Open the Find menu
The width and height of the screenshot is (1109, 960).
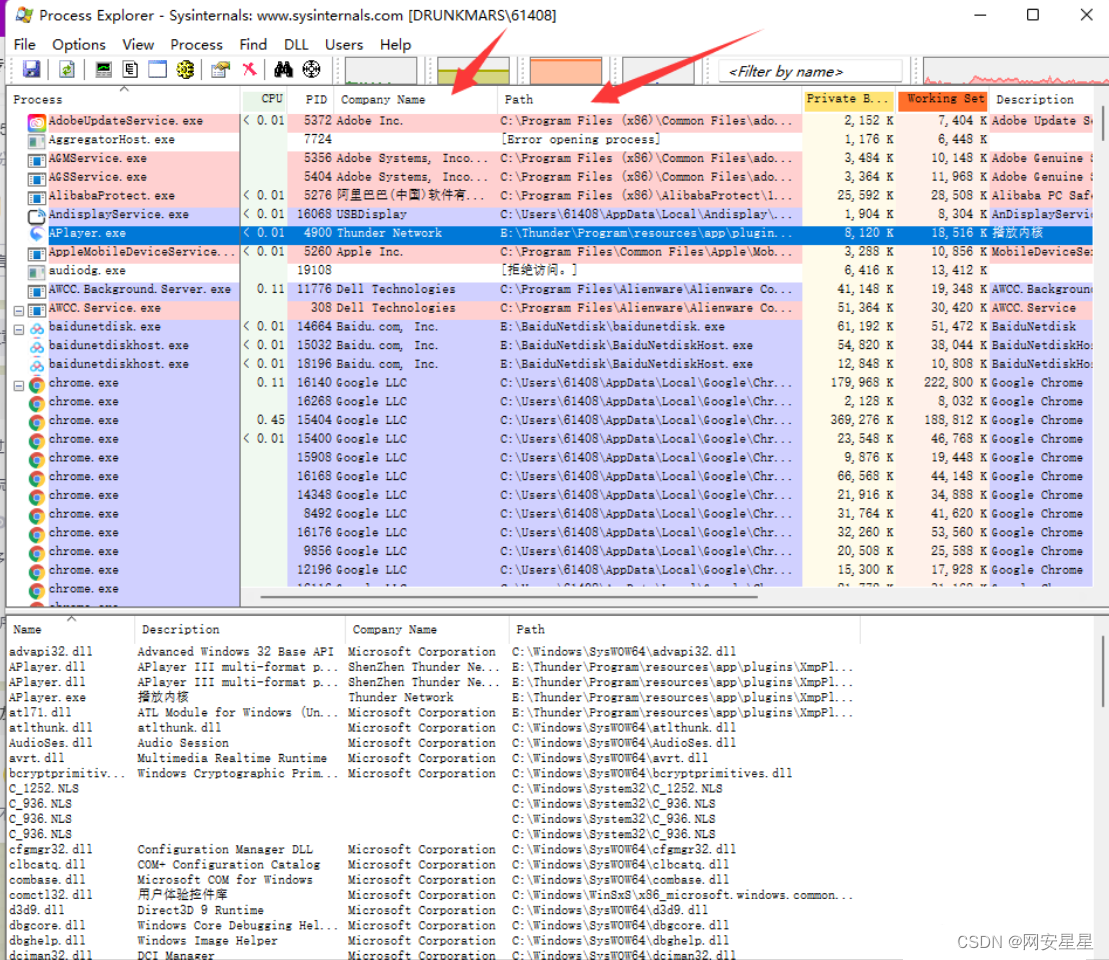253,45
